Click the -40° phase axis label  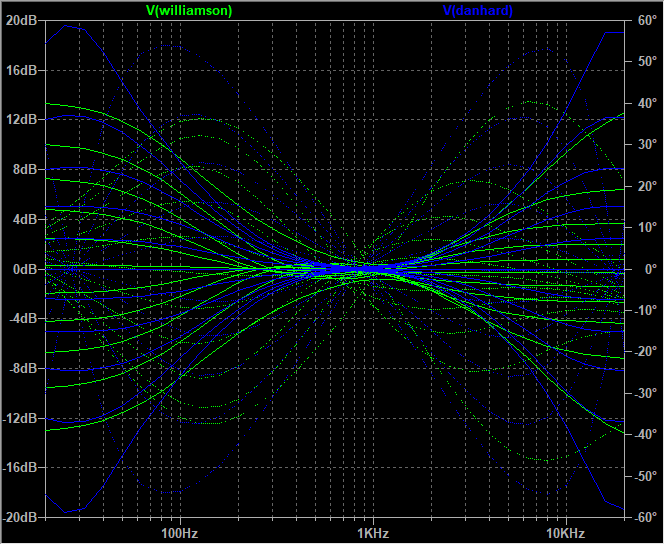(x=645, y=435)
